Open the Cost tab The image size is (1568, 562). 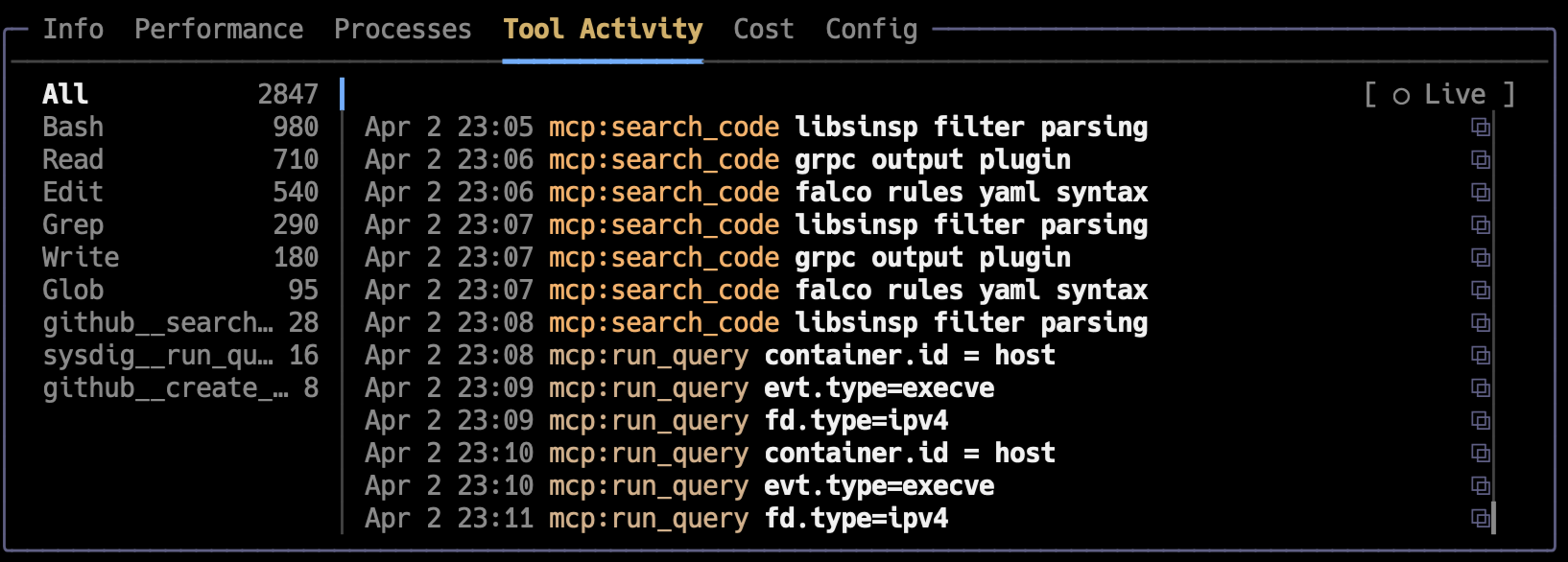(764, 30)
